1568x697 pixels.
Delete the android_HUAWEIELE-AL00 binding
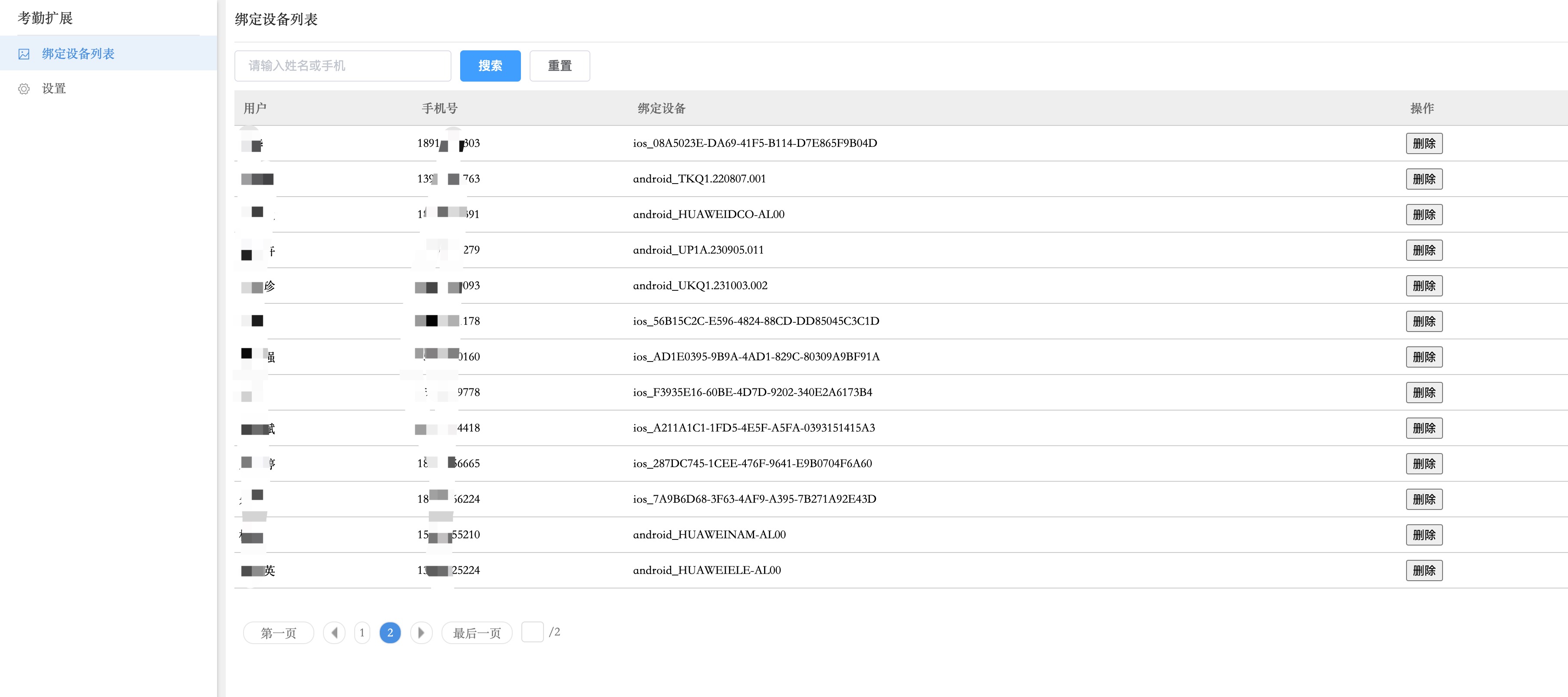[1424, 570]
